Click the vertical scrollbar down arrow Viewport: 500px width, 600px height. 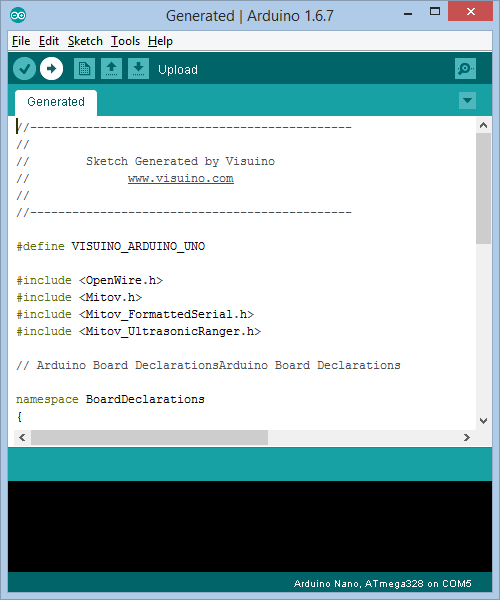(484, 421)
